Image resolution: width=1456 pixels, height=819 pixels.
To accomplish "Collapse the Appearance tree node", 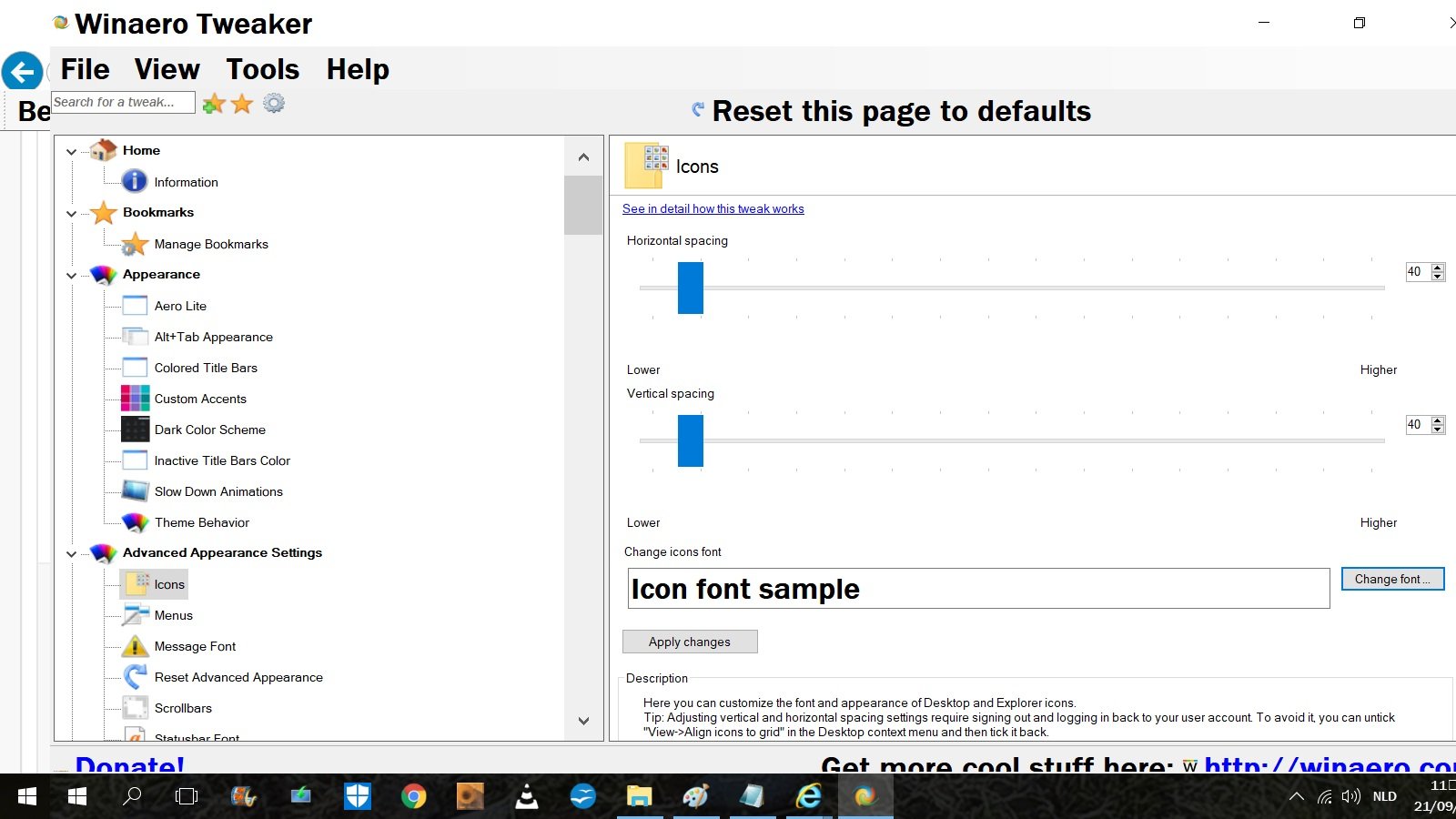I will pos(72,276).
